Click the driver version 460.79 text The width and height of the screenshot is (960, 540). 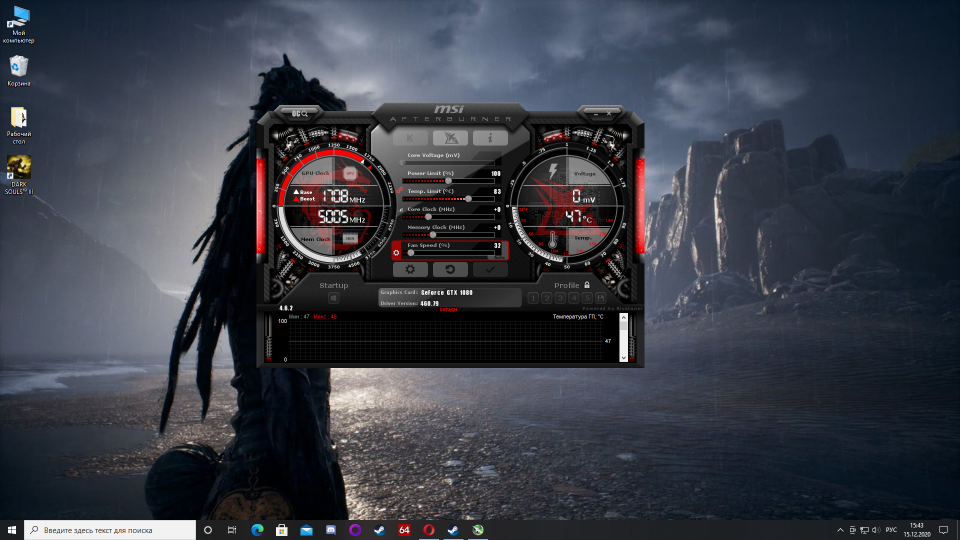click(x=430, y=303)
